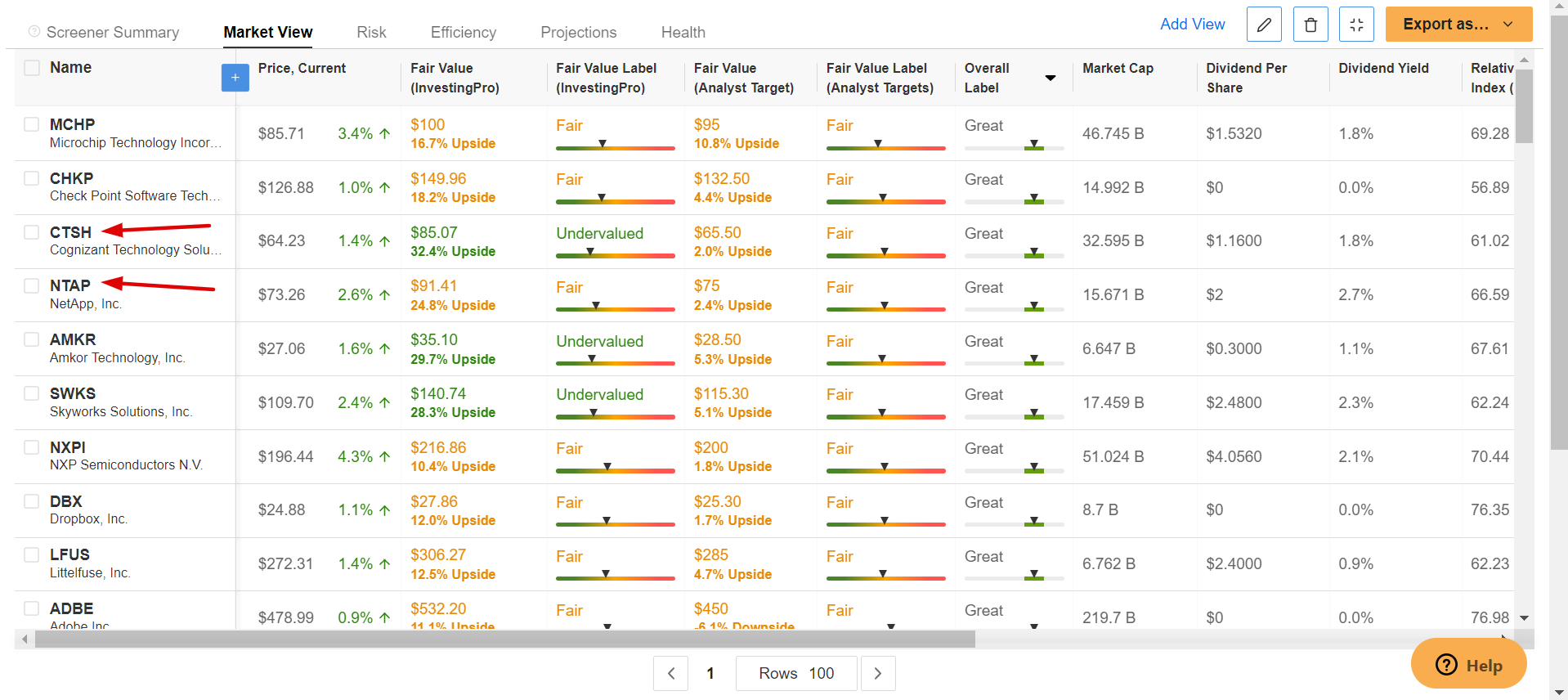Click the table vertical scrollbar thumb
The image size is (1568, 700).
pyautogui.click(x=1524, y=106)
